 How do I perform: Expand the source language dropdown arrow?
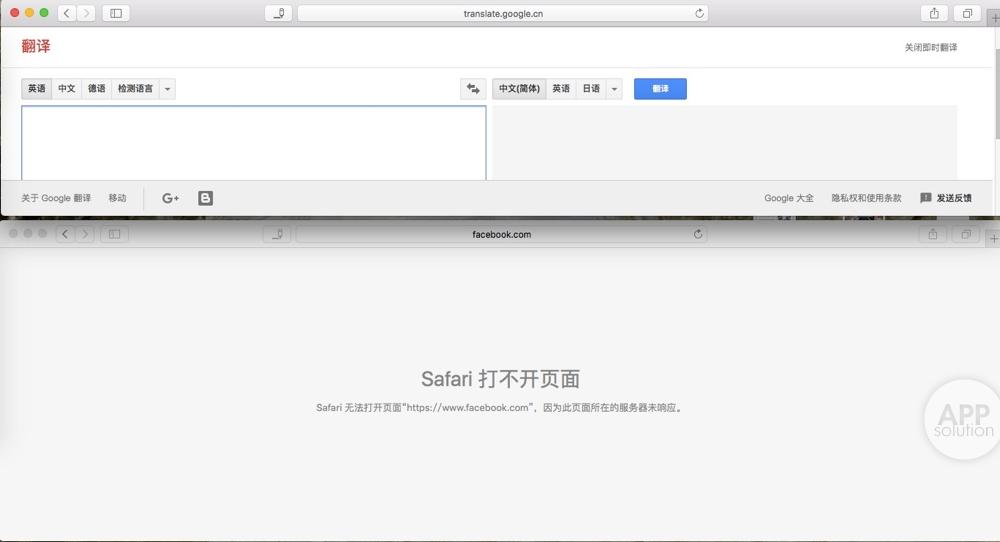tap(167, 89)
